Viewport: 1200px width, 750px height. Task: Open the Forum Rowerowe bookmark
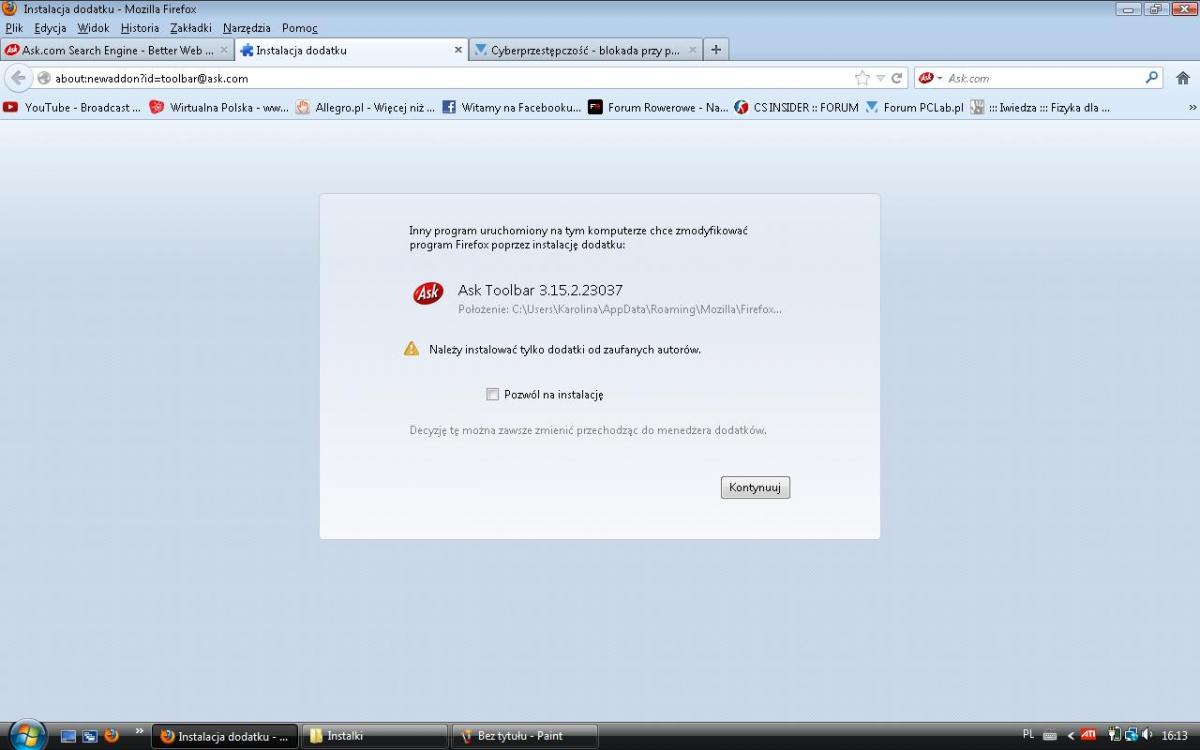(658, 107)
